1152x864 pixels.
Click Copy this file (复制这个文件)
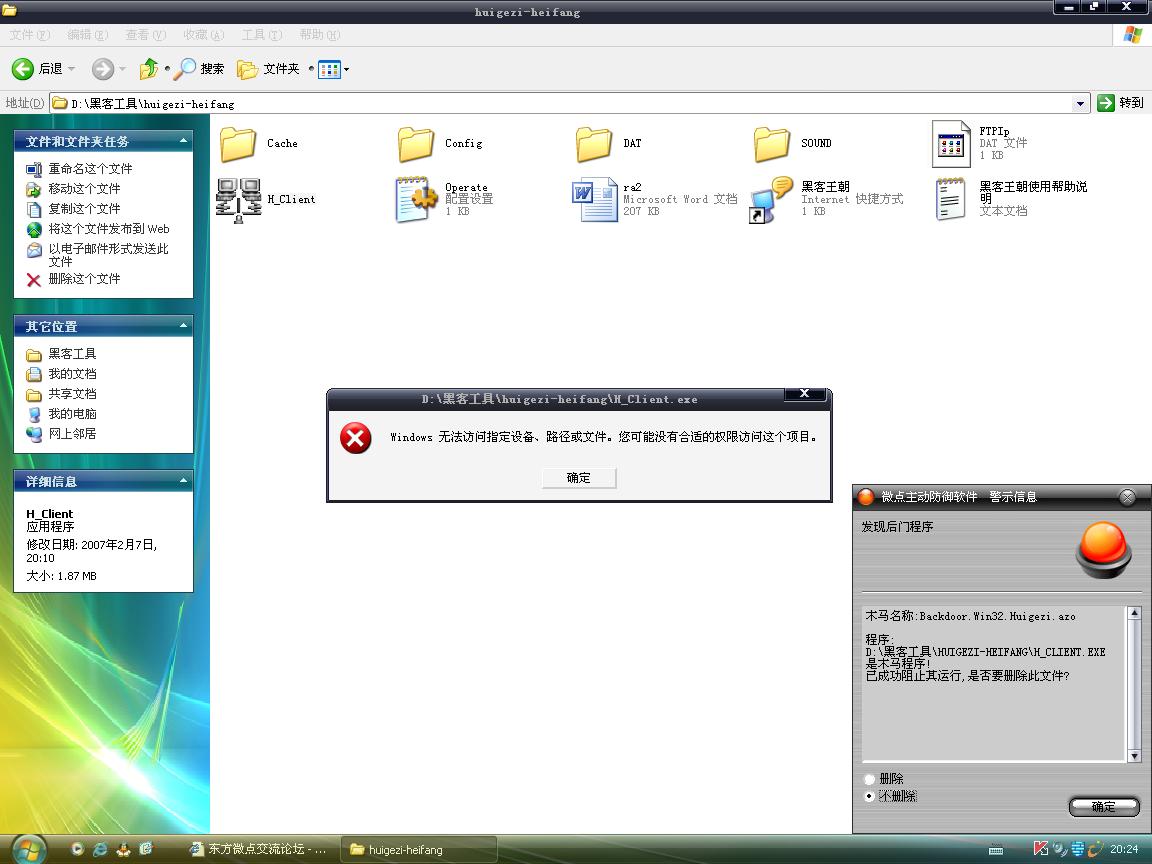[73, 209]
